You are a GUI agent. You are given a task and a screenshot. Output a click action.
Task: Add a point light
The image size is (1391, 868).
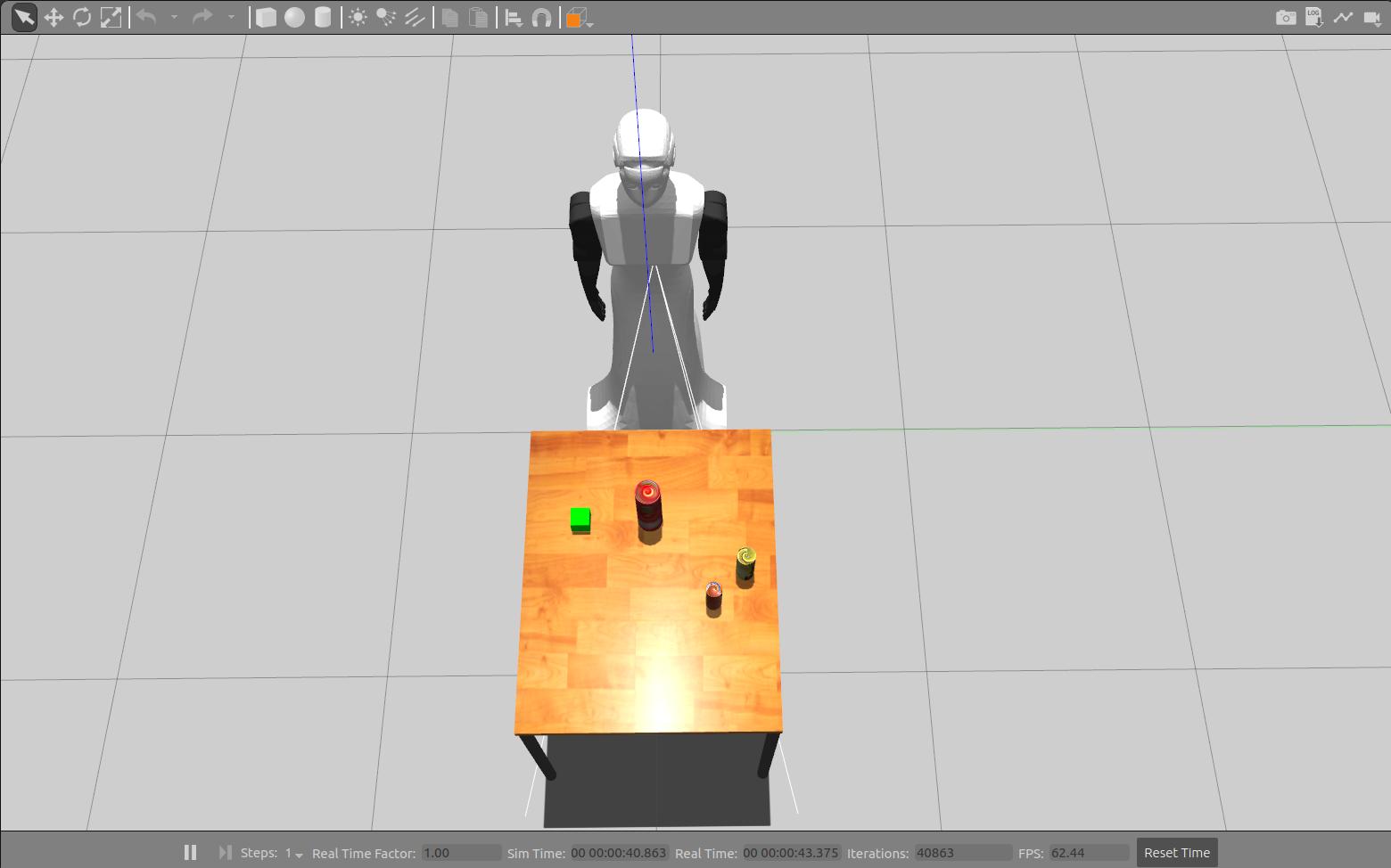pyautogui.click(x=358, y=17)
